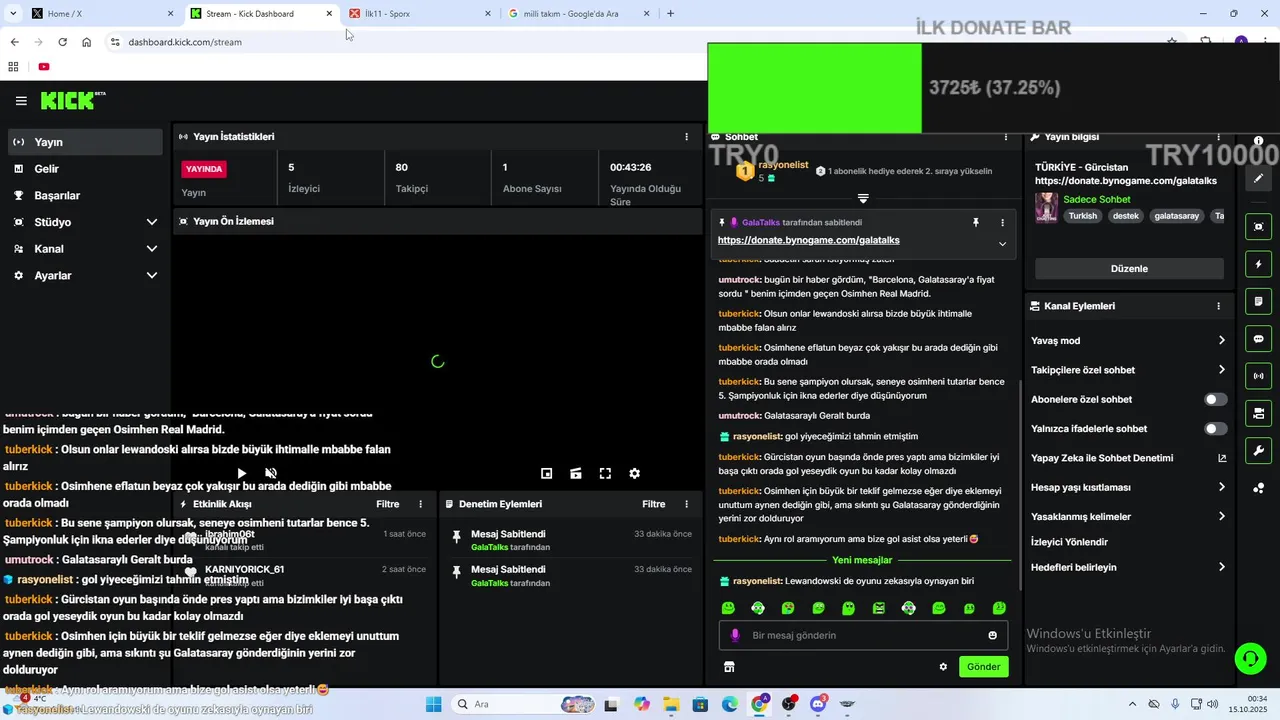Open the shop icon below message box
The width and height of the screenshot is (1280, 720).
click(x=729, y=666)
